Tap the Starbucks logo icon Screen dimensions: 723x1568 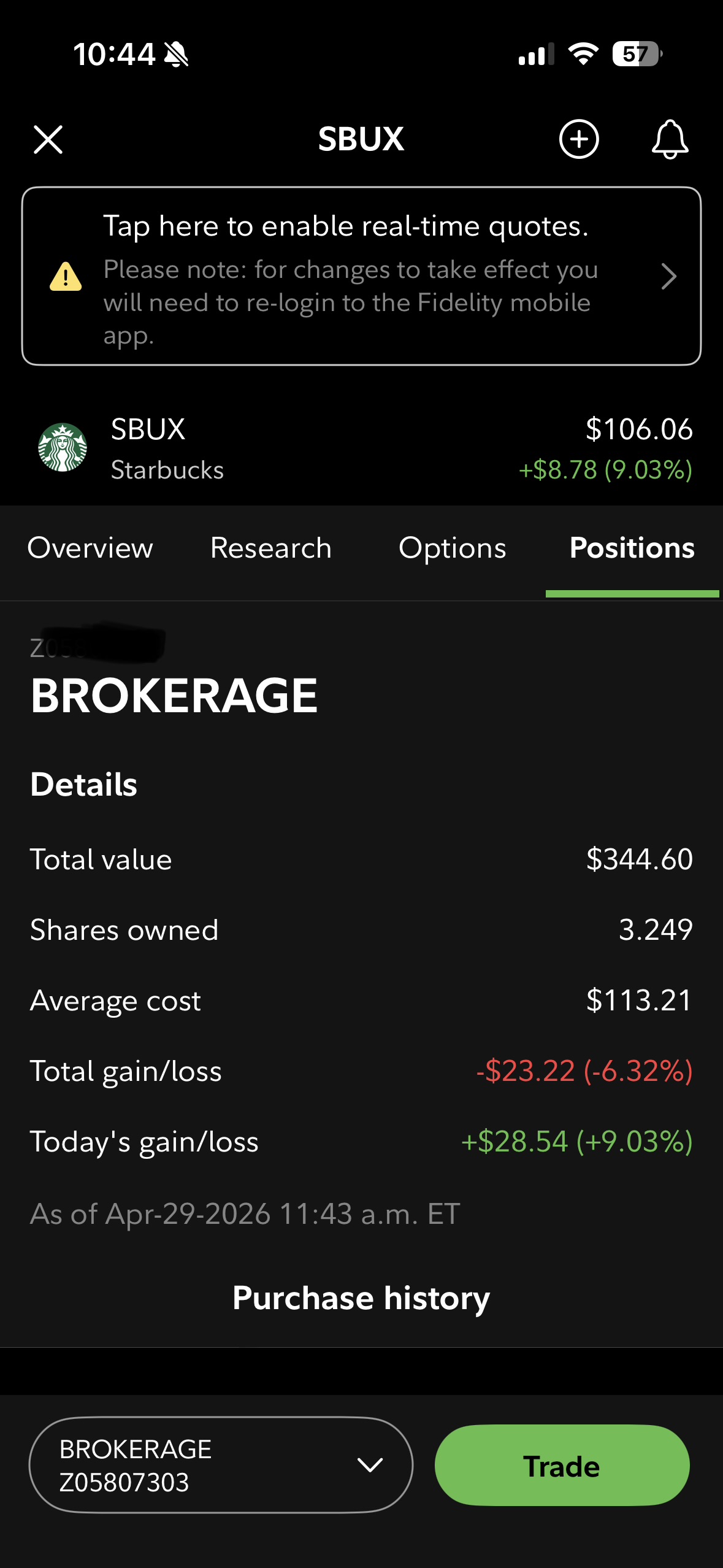(63, 448)
